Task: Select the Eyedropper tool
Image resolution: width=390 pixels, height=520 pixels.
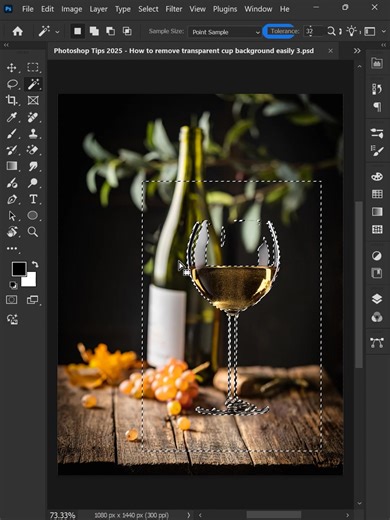Action: [x=12, y=117]
